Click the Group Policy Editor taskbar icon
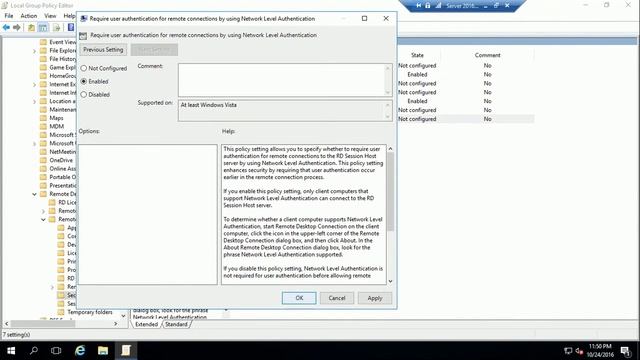640x360 pixels. click(x=126, y=351)
